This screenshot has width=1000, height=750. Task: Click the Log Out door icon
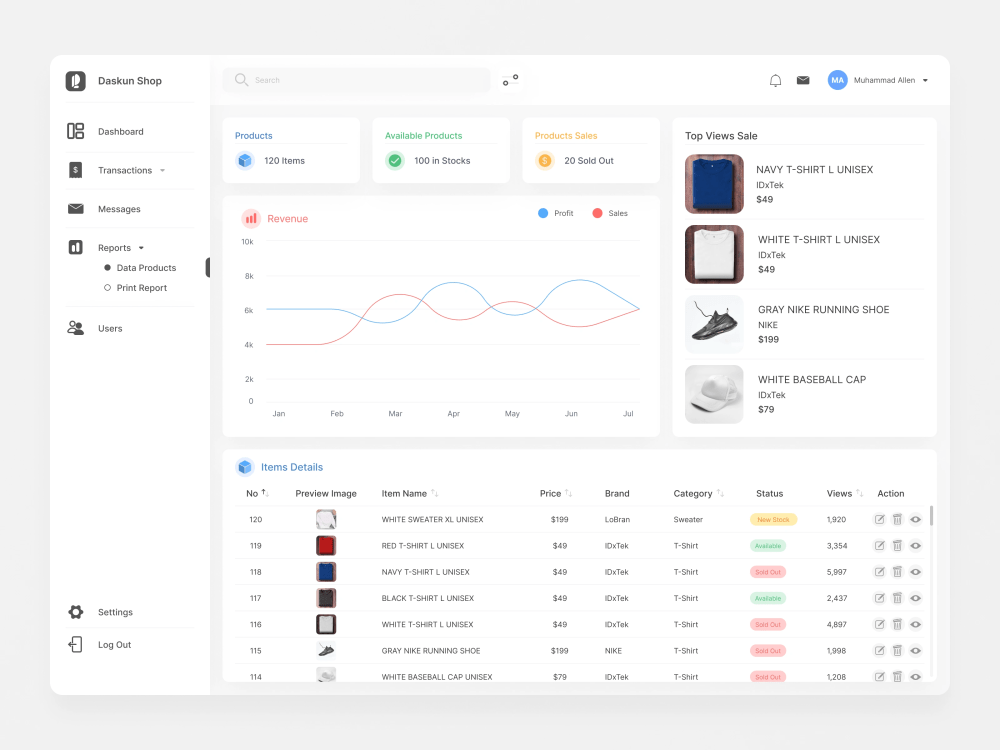(75, 645)
